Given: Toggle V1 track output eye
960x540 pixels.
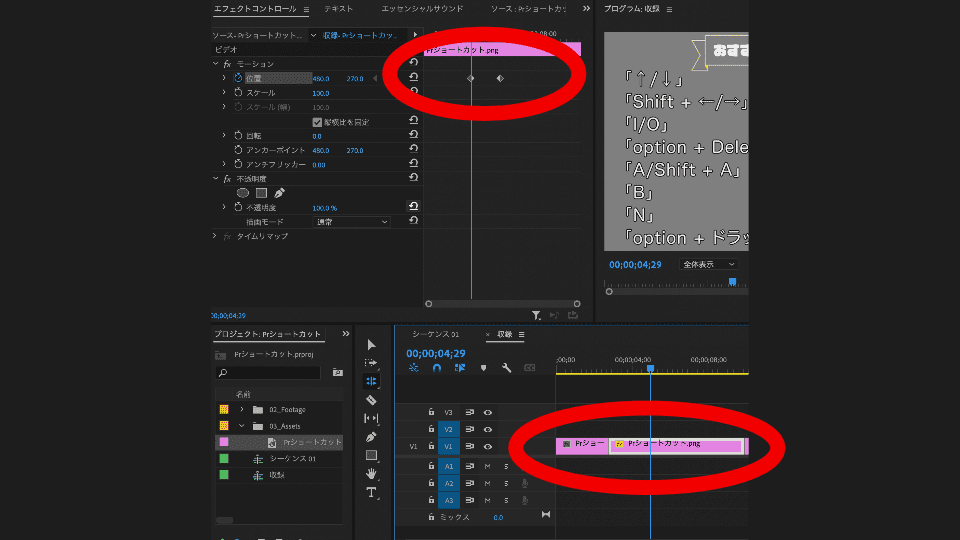Looking at the screenshot, I should click(487, 446).
